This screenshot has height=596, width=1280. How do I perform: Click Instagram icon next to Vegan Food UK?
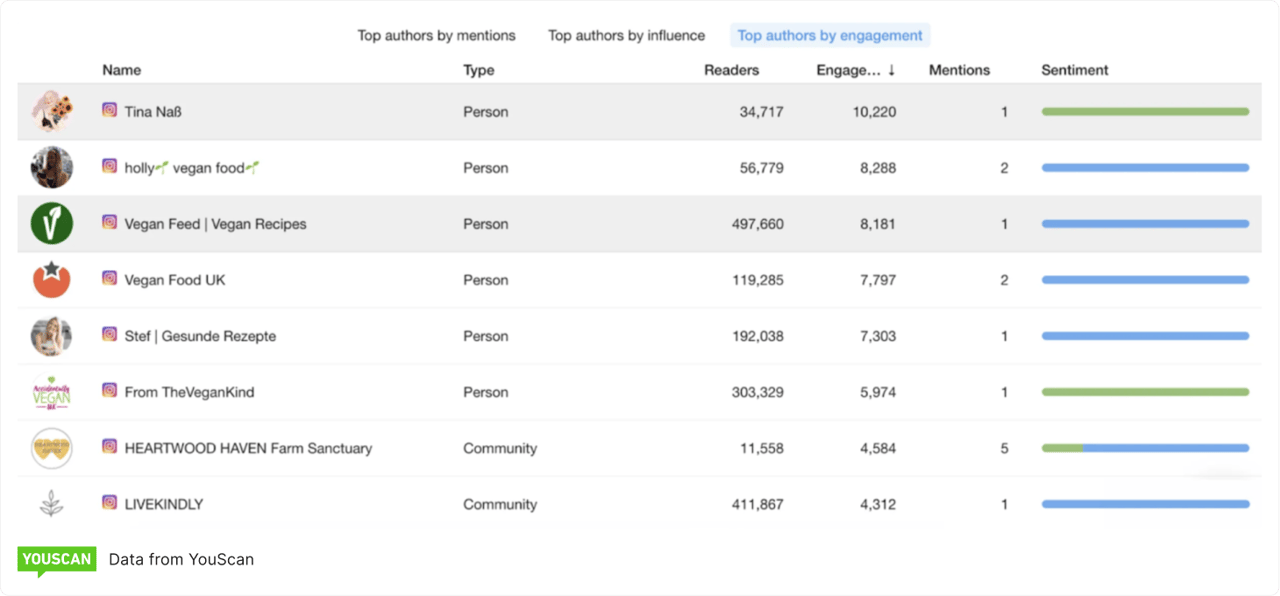coord(109,279)
